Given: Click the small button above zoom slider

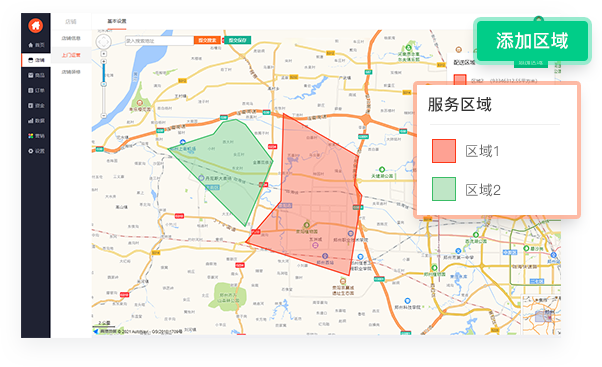Looking at the screenshot, I should coord(104,54).
